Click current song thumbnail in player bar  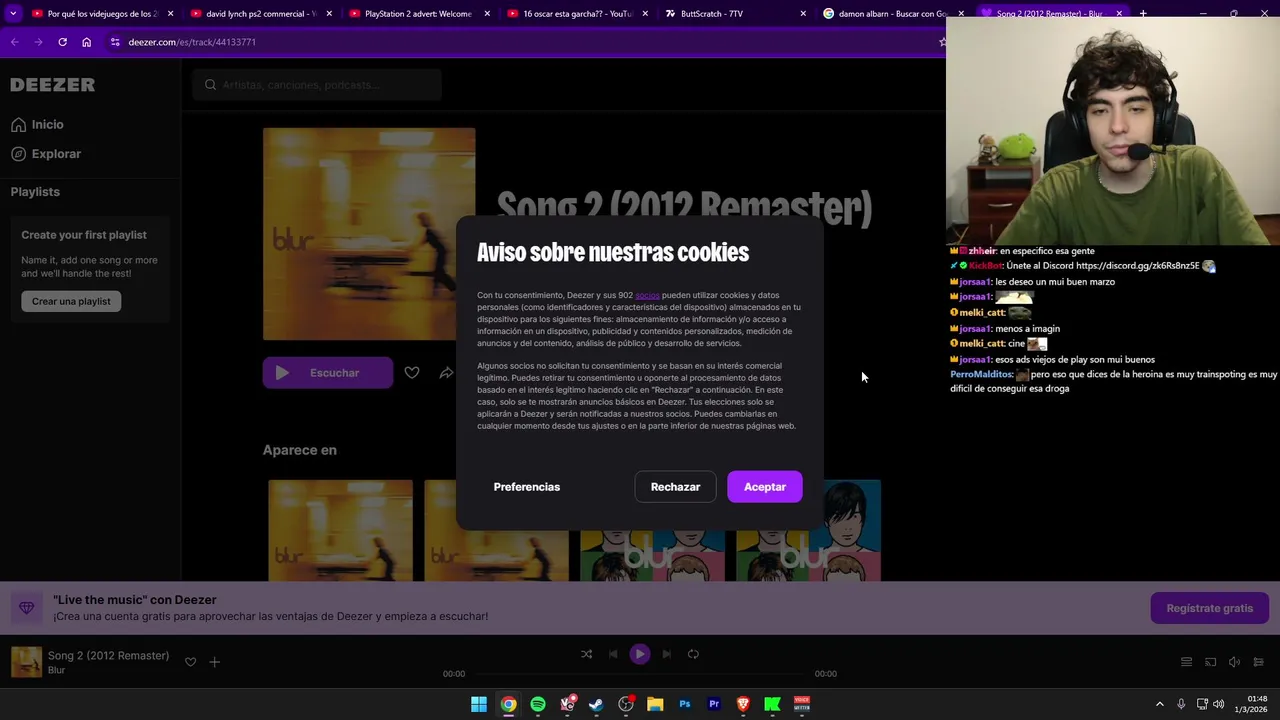point(27,662)
